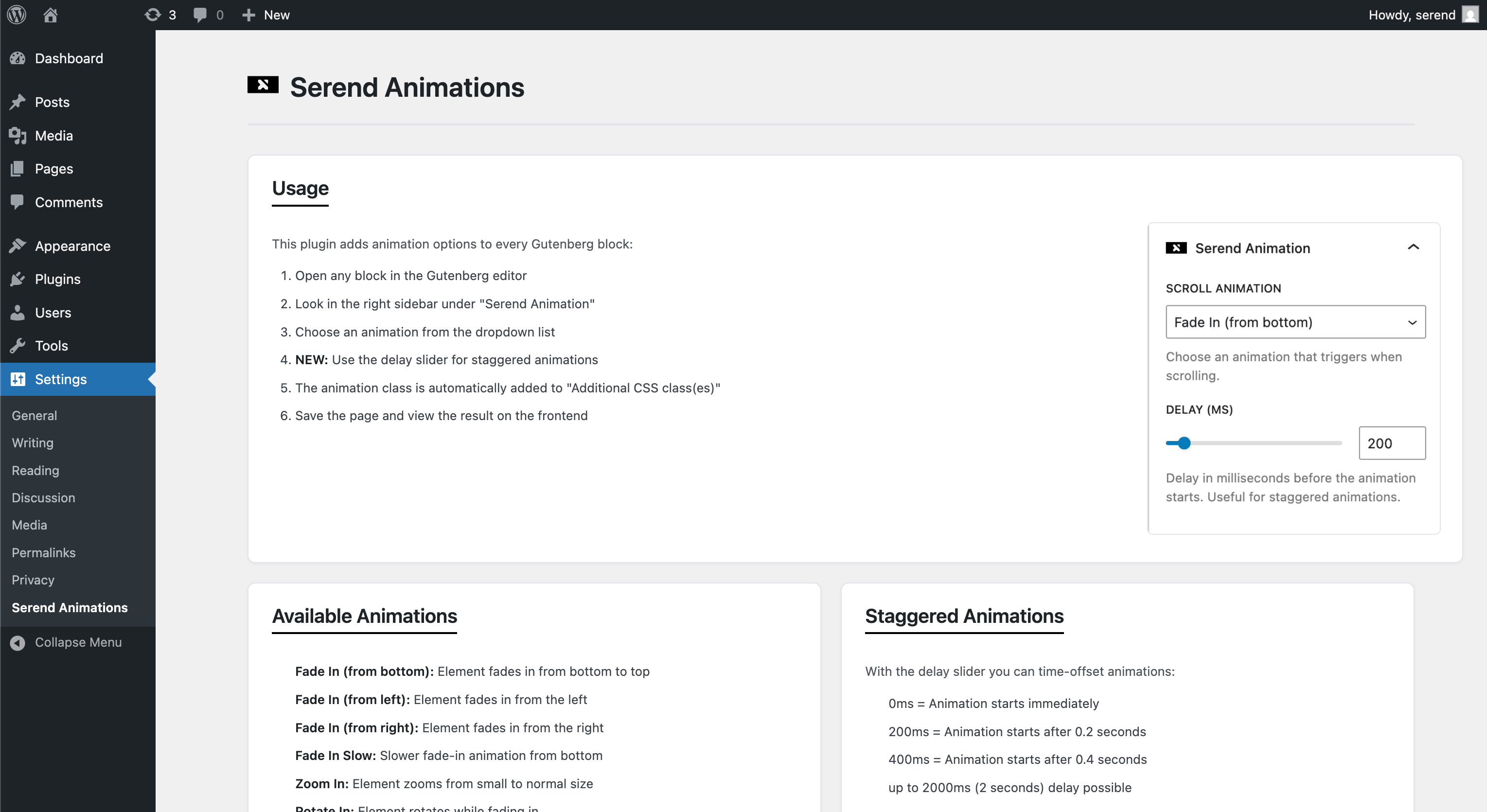Click the WordPress logo in the admin bar
1487x812 pixels.
(16, 15)
